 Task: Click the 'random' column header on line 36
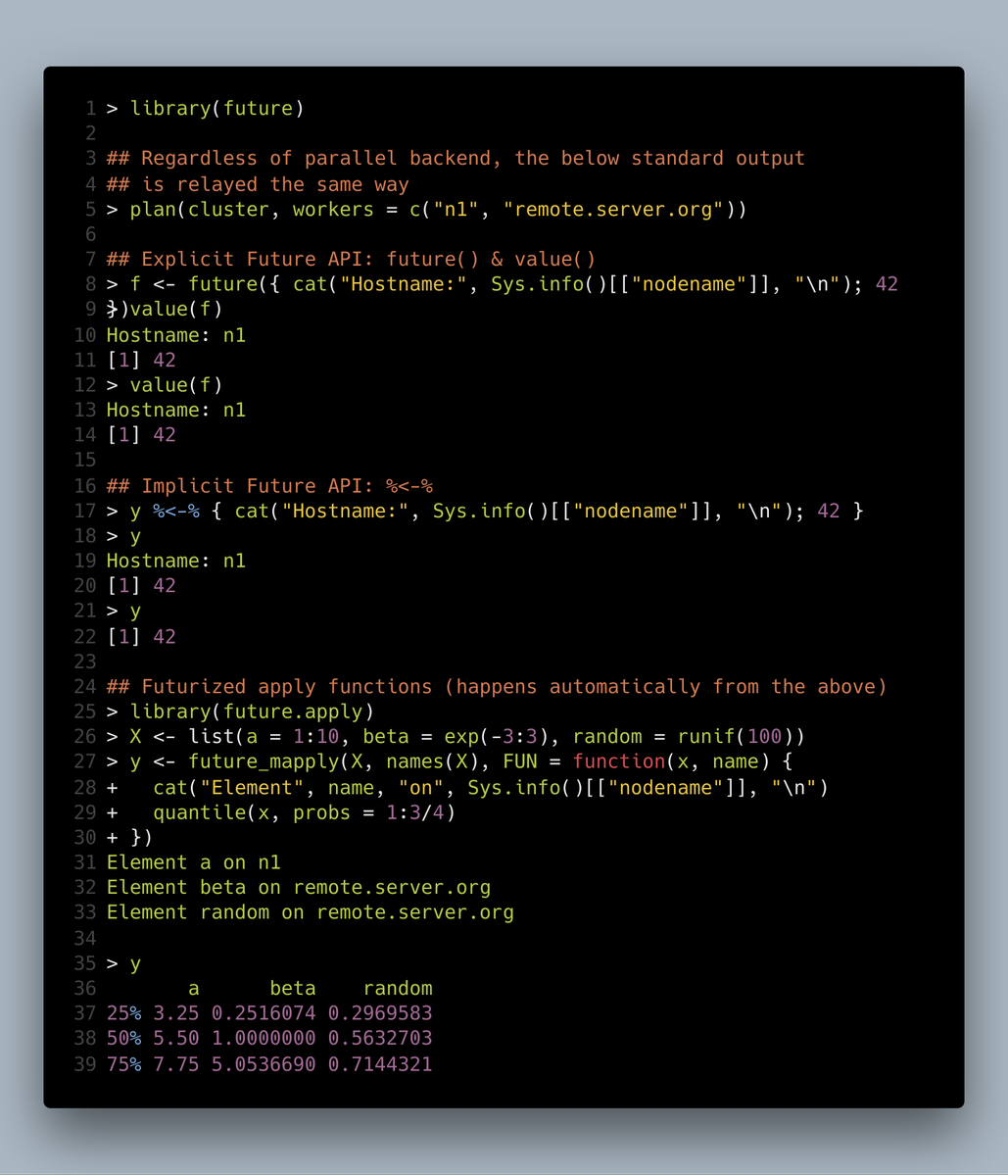(x=398, y=988)
